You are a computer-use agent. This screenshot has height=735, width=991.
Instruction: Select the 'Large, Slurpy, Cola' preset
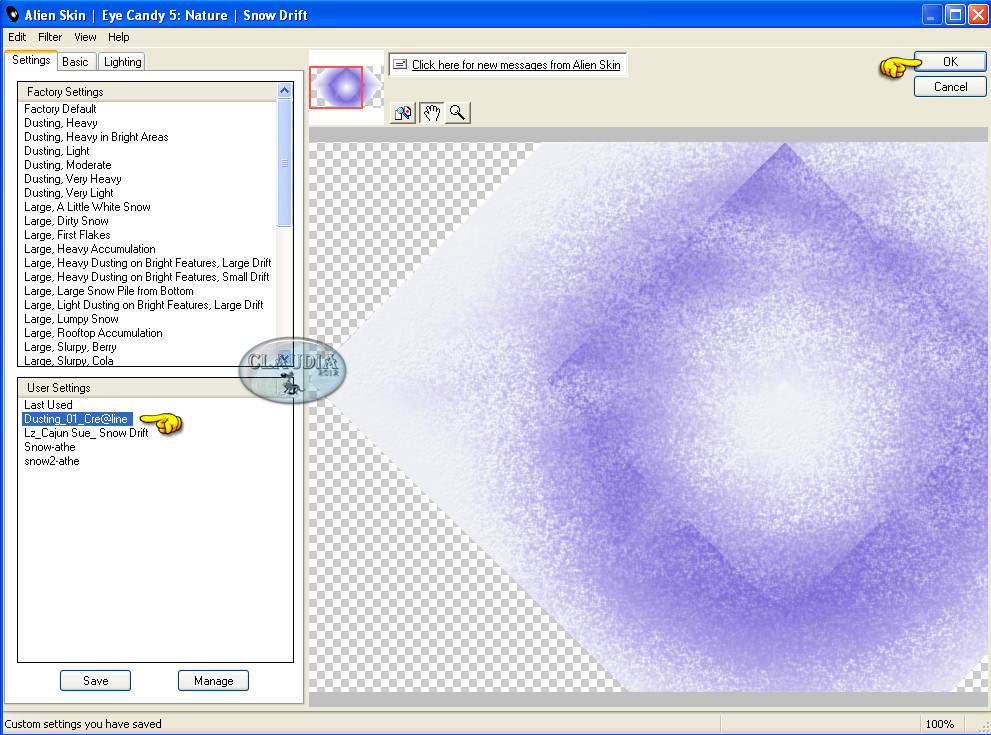pos(68,360)
